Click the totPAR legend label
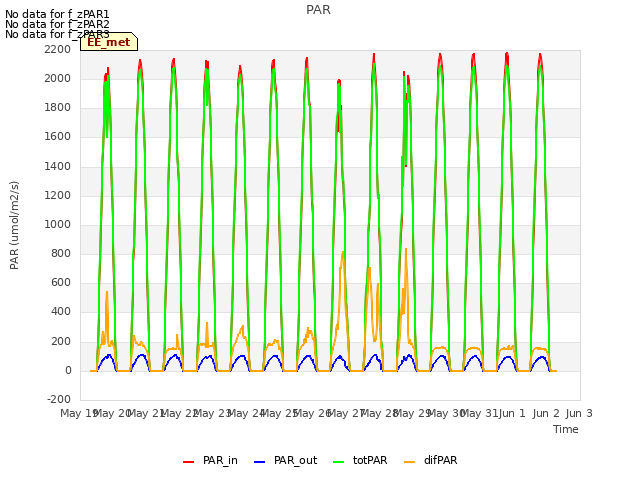 click(x=370, y=460)
